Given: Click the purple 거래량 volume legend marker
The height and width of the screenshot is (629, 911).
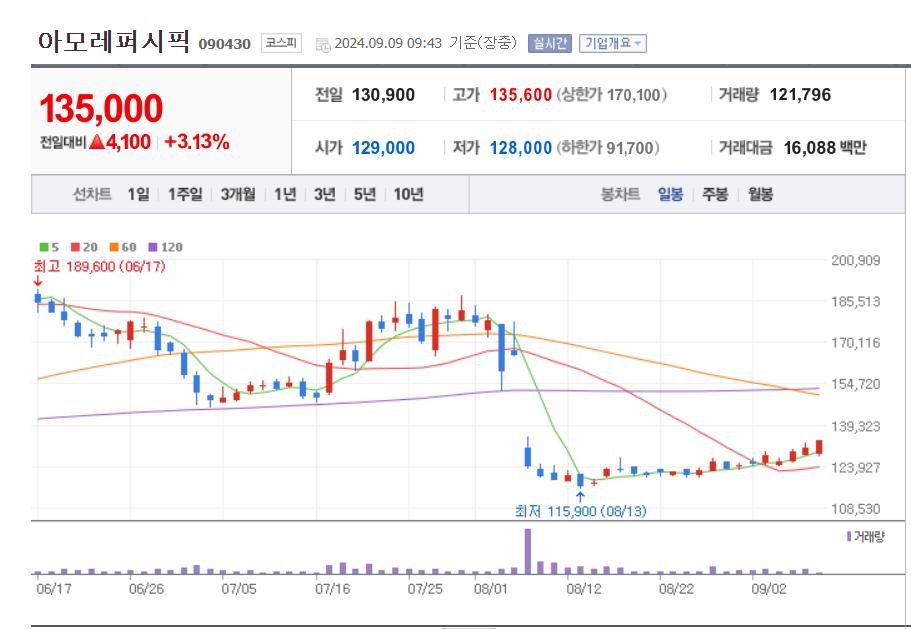Looking at the screenshot, I should click(849, 536).
